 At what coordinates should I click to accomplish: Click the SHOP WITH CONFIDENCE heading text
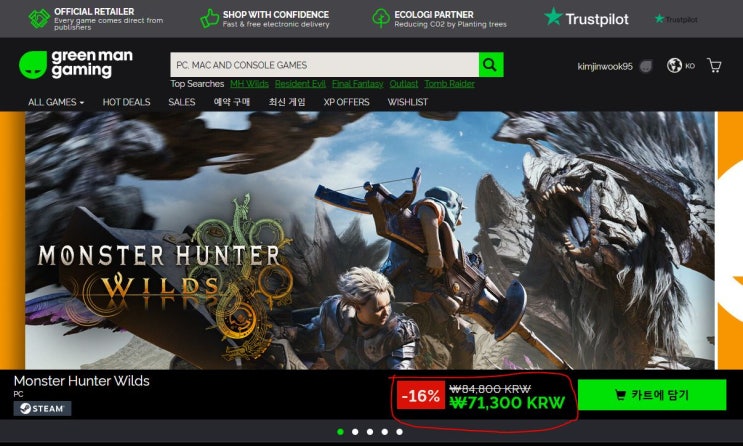tap(276, 15)
